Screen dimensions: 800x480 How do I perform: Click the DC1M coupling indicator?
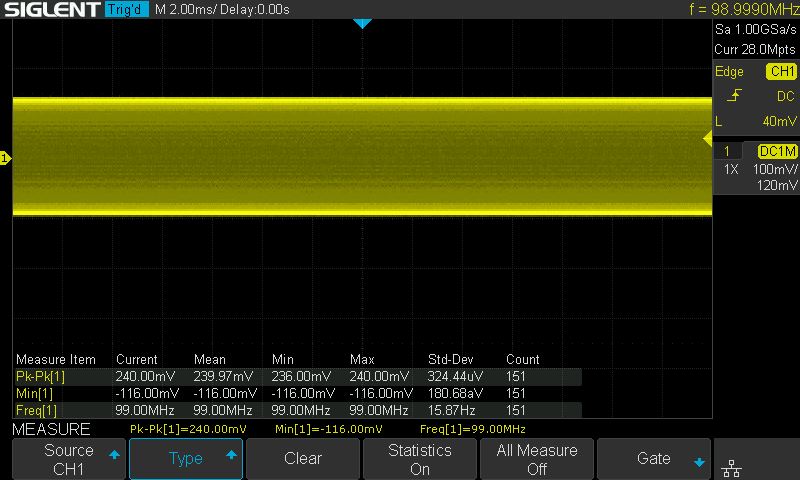(x=777, y=151)
